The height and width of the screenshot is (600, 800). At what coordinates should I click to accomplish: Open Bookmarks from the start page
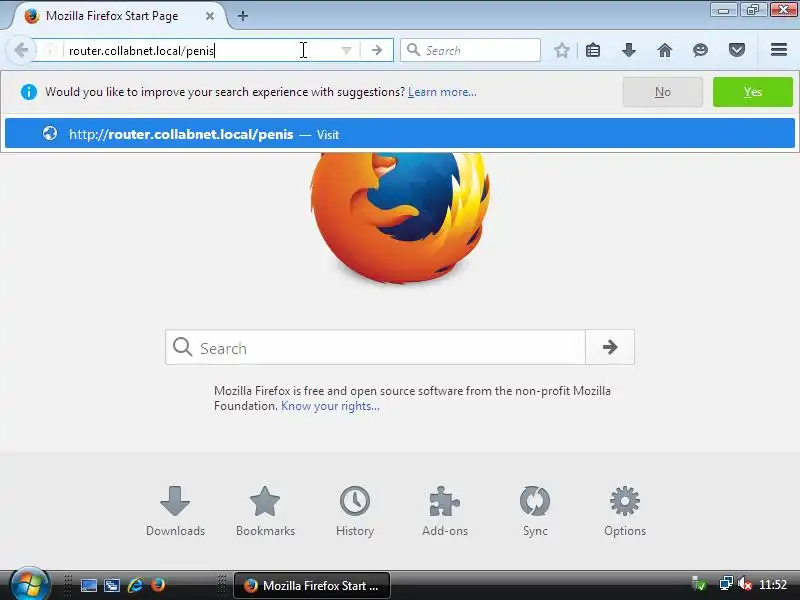[x=265, y=511]
